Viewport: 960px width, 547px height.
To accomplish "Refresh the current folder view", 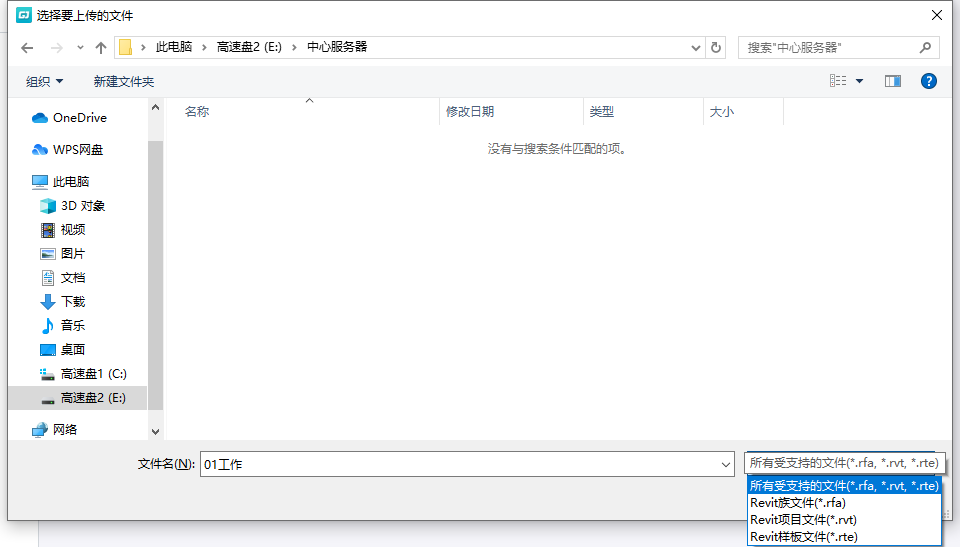I will 716,48.
